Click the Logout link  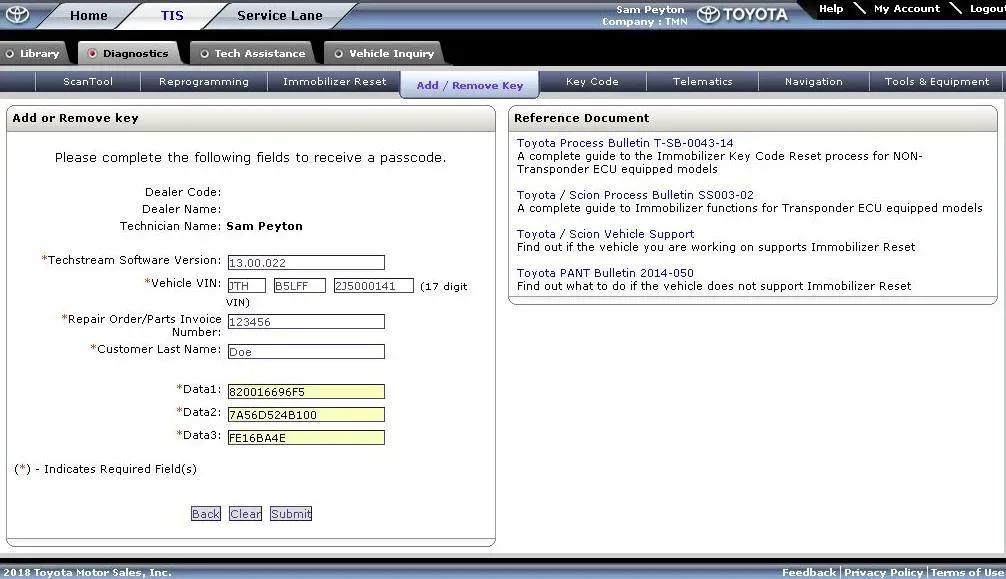click(987, 8)
